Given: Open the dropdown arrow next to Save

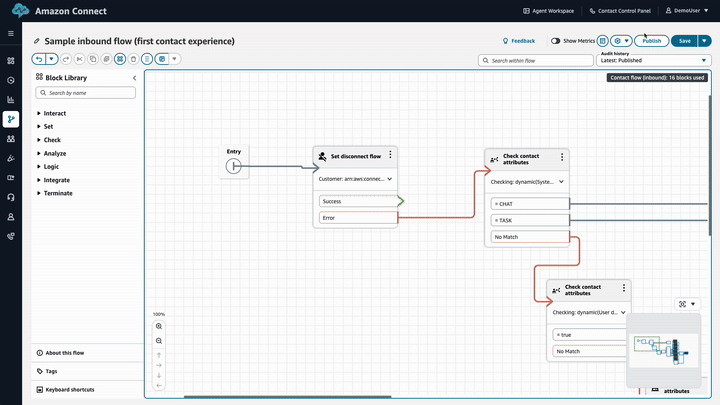Looking at the screenshot, I should click(x=704, y=41).
